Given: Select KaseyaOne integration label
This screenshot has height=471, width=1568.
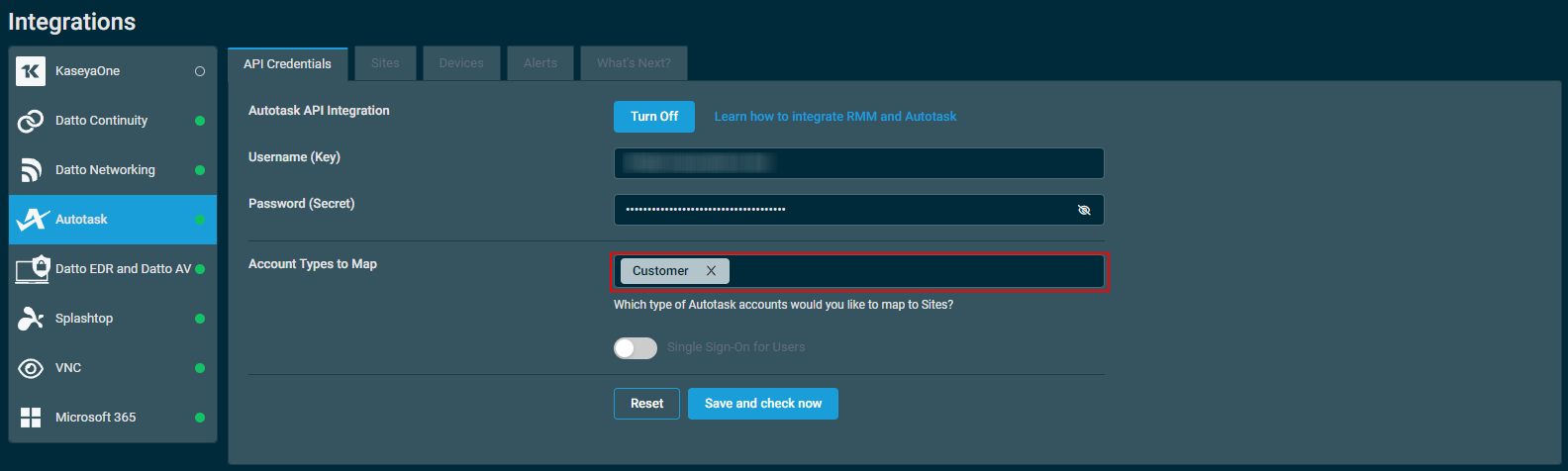Looking at the screenshot, I should 87,71.
